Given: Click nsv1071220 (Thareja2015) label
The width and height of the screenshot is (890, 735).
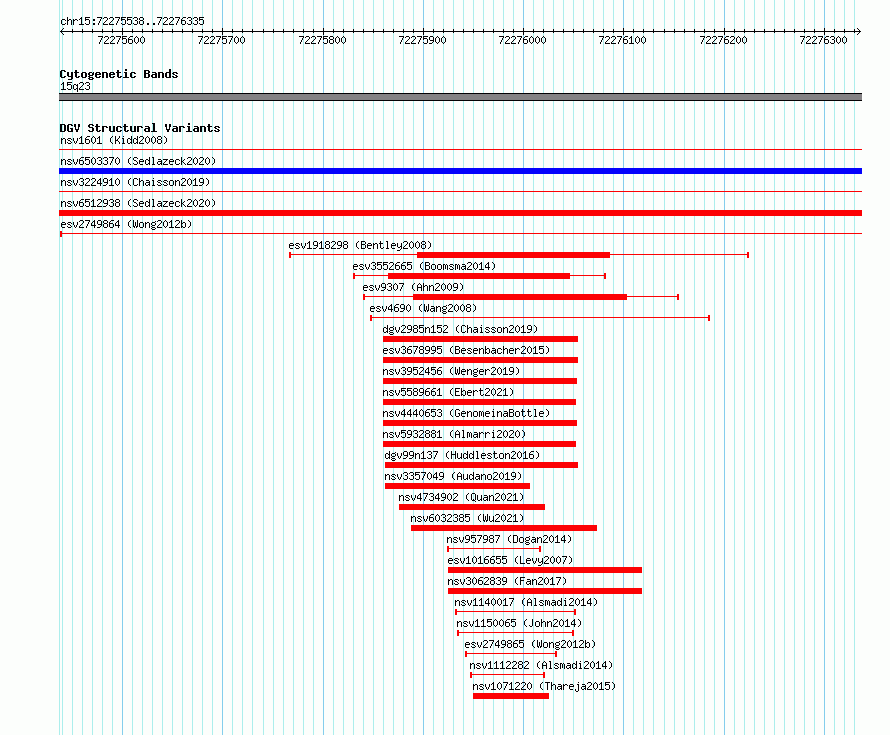Looking at the screenshot, I should click(x=544, y=686).
